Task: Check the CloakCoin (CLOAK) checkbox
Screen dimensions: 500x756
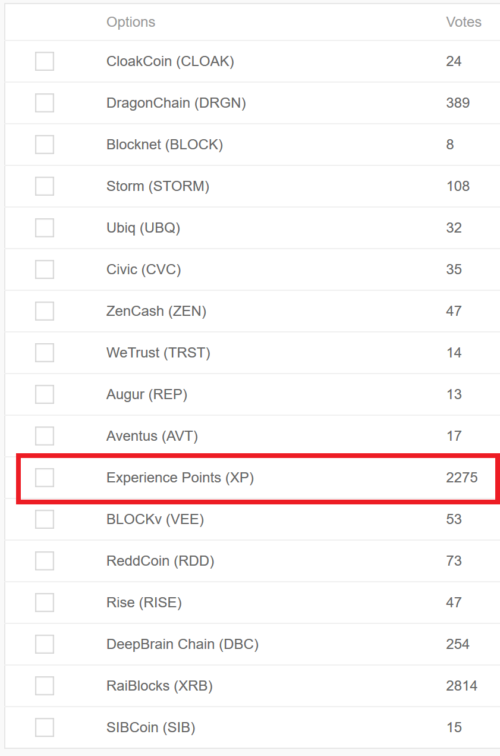Action: pos(44,61)
